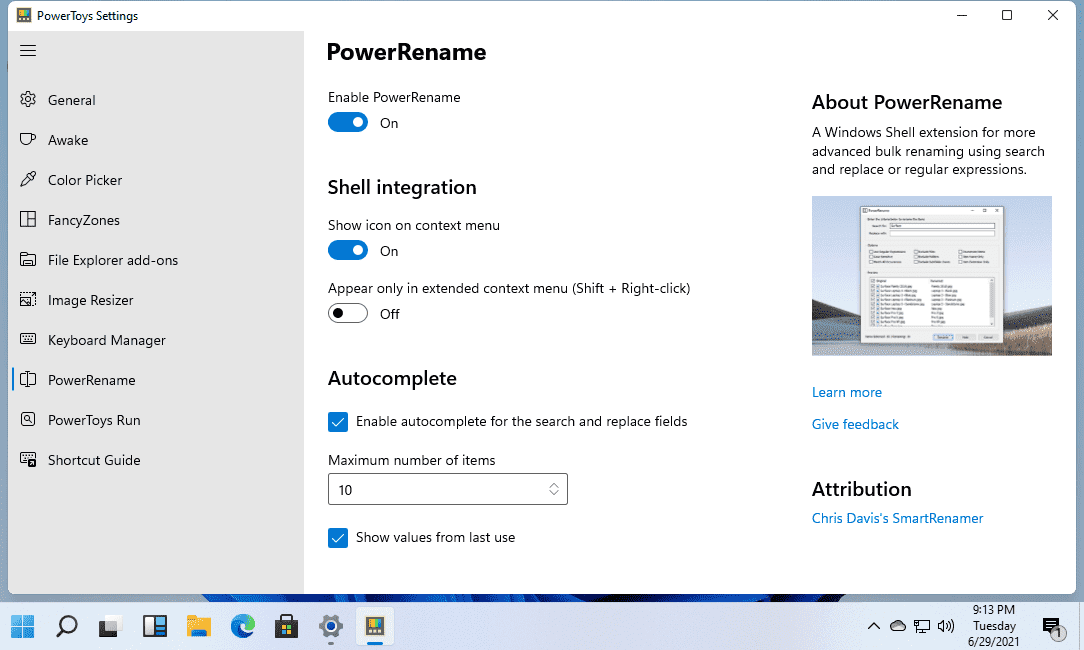Click the Learn more link
This screenshot has height=650, width=1084.
[846, 392]
